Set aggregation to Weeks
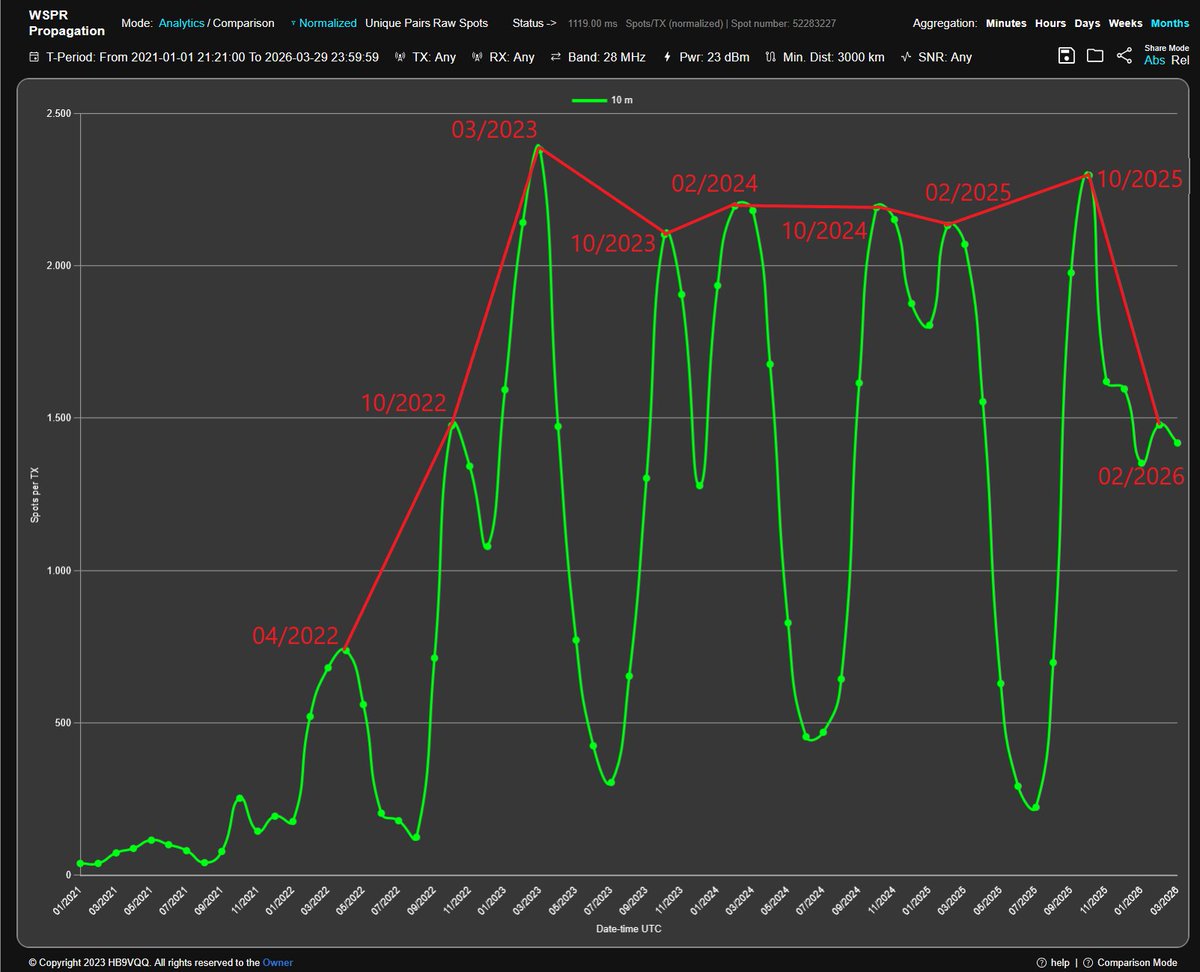1200x972 pixels. 1125,22
